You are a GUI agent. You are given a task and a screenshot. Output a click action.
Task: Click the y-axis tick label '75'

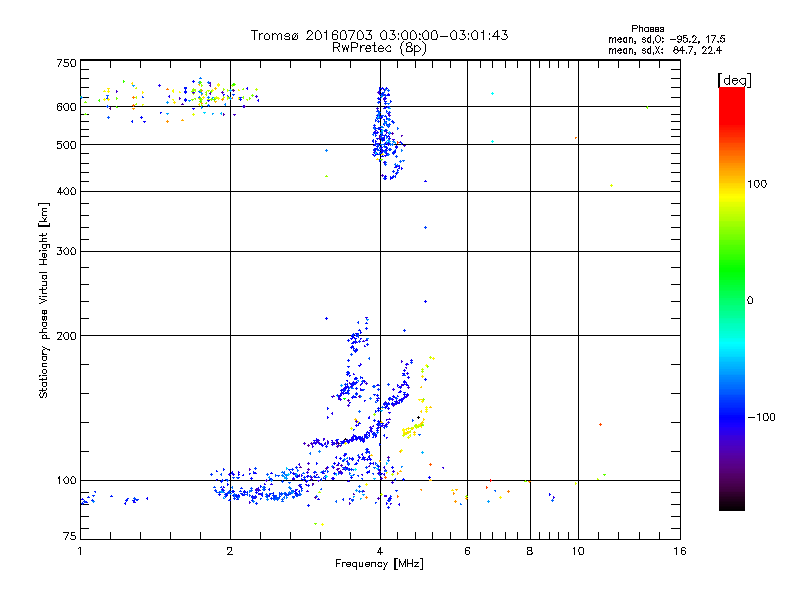(x=70, y=536)
